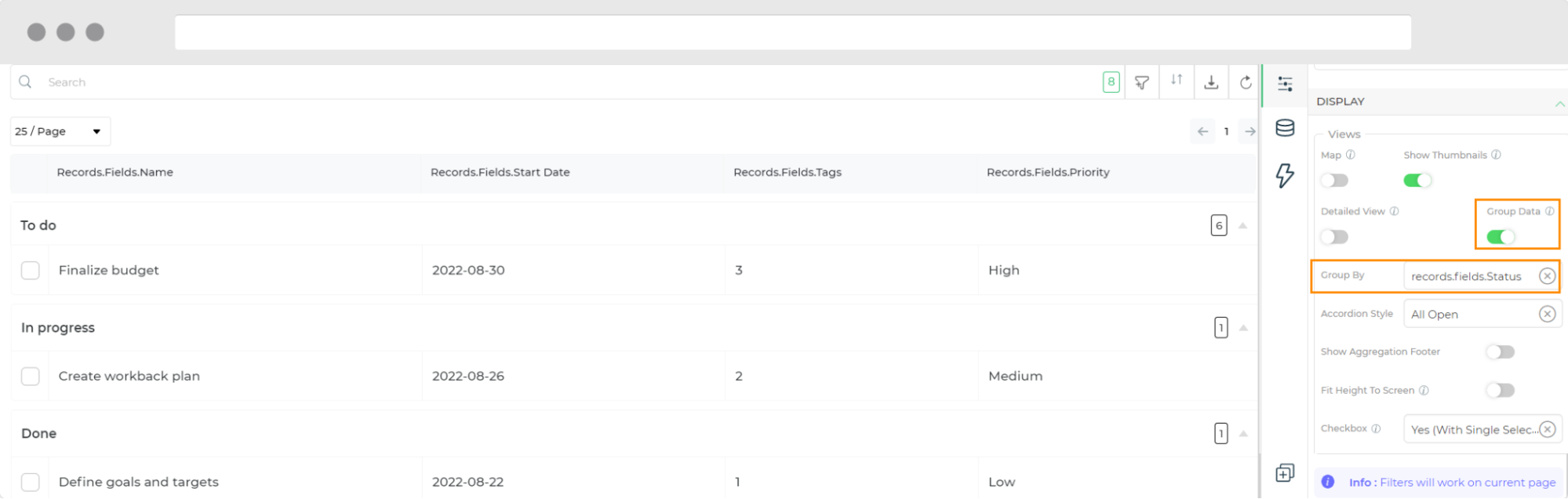Click the sort arrows icon
Viewport: 1568px width, 499px height.
tap(1177, 80)
